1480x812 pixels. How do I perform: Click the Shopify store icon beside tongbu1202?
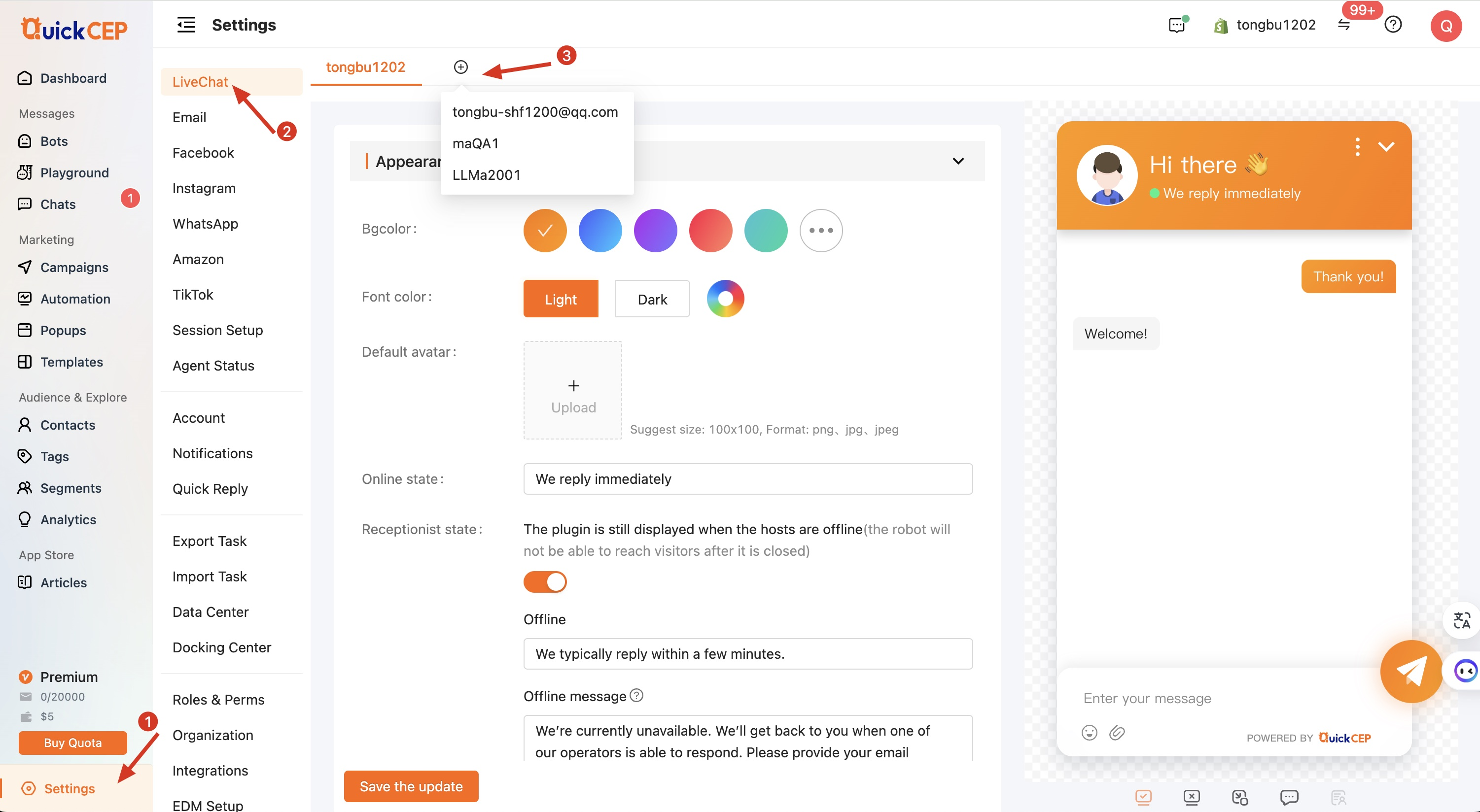point(1220,25)
